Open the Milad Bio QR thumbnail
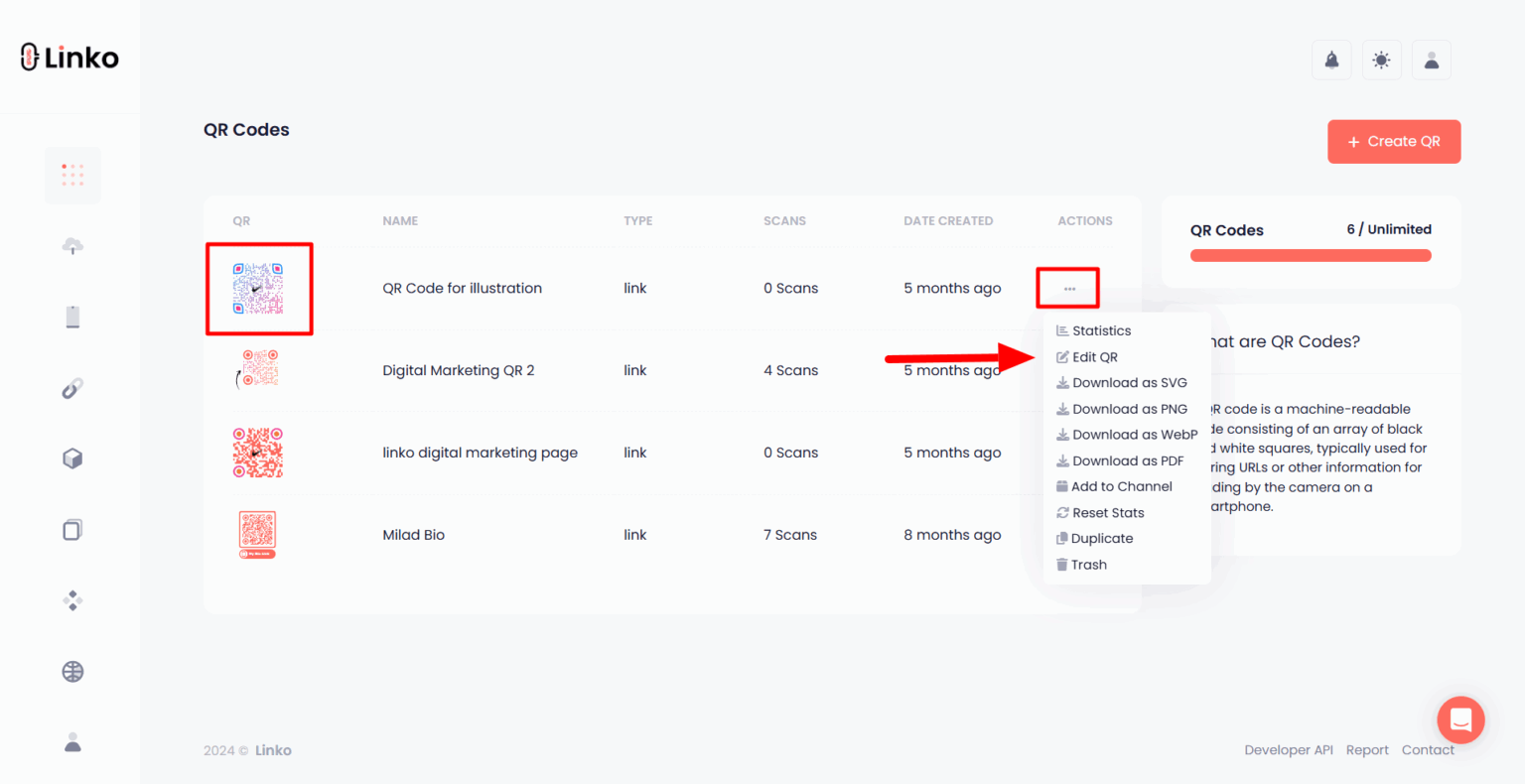 (257, 534)
